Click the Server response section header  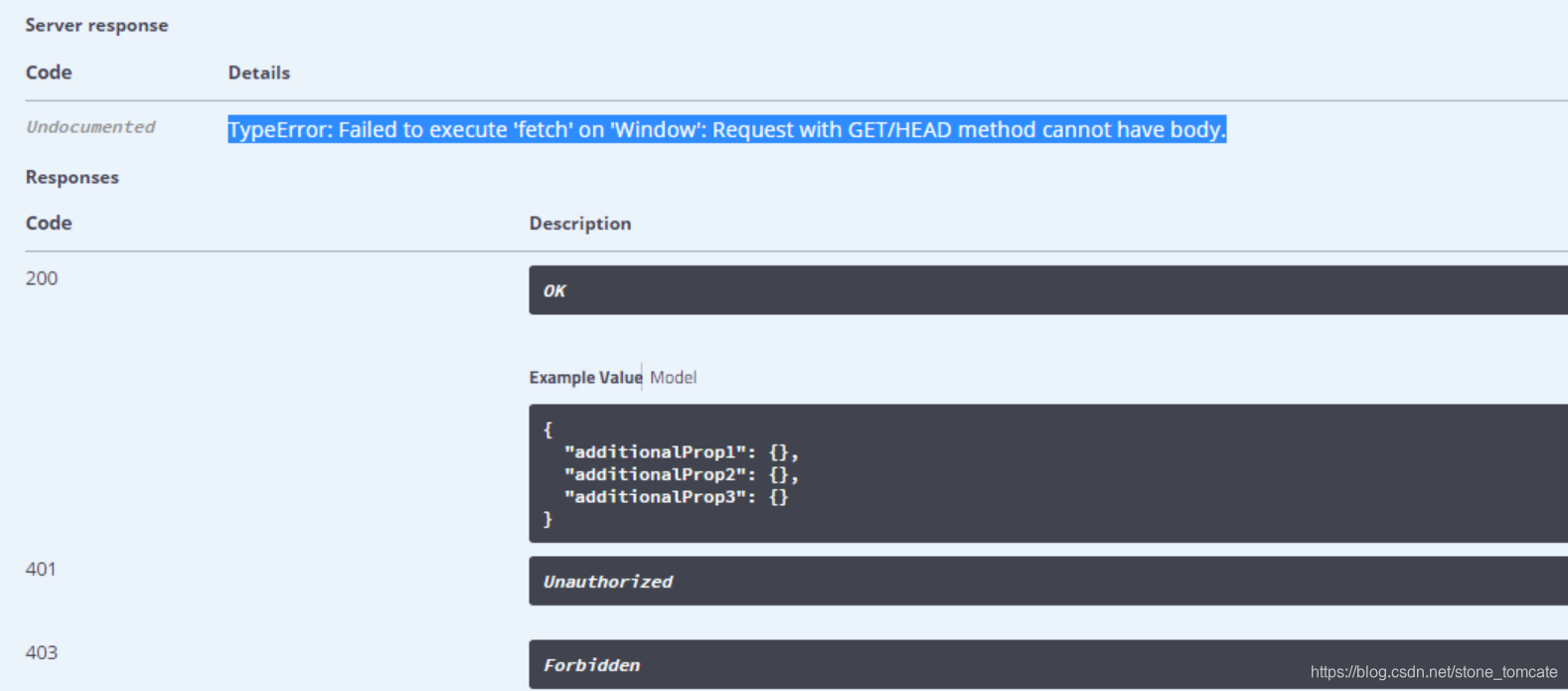tap(96, 25)
